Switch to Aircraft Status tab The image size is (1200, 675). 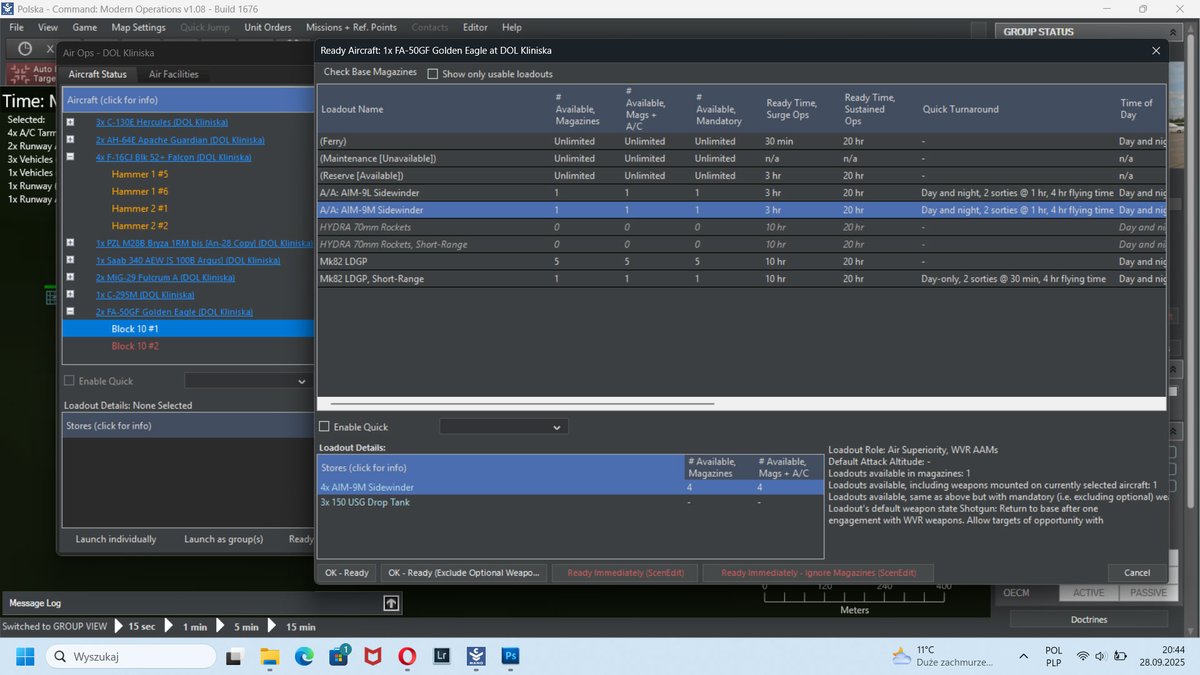click(x=98, y=74)
